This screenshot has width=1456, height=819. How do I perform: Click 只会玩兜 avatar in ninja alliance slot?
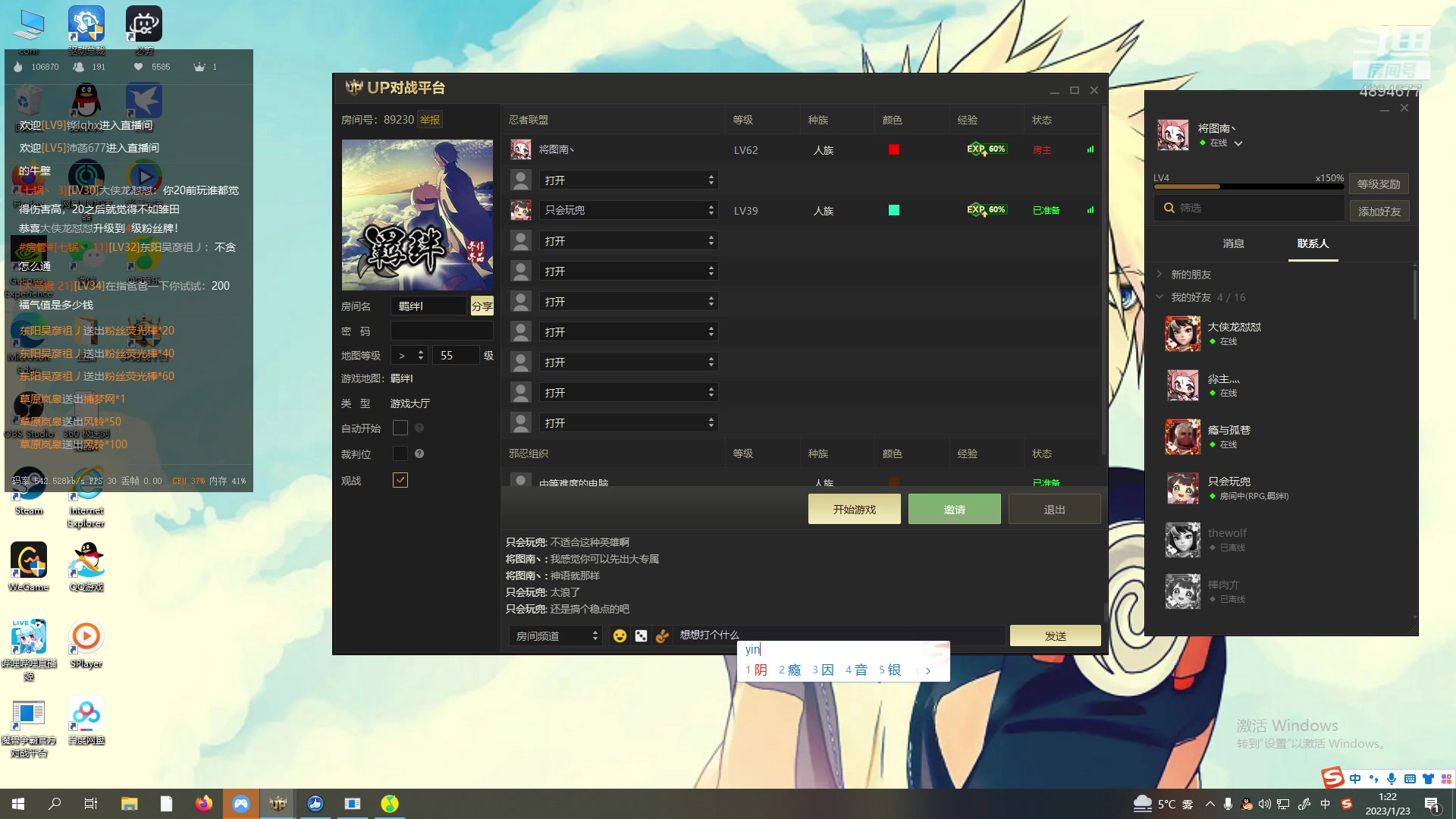pyautogui.click(x=521, y=210)
